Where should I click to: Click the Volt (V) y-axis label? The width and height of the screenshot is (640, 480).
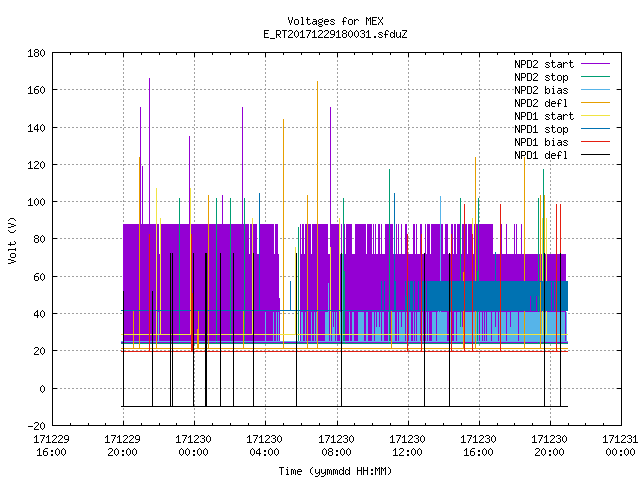[12, 240]
